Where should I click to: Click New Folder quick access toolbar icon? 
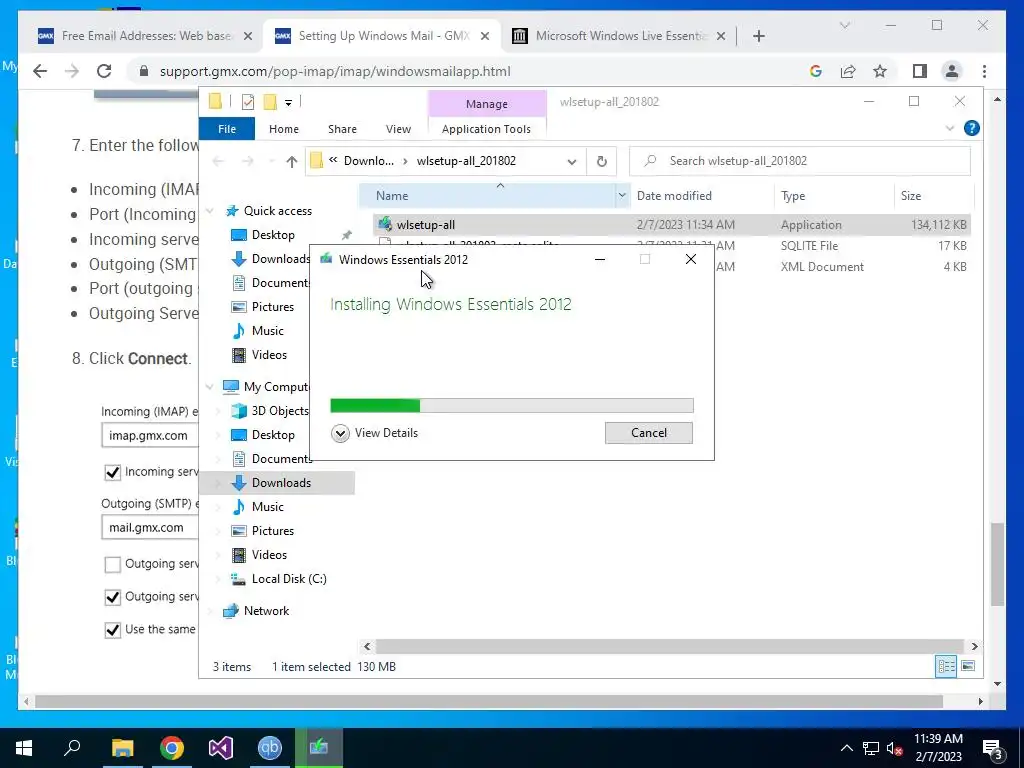[270, 102]
